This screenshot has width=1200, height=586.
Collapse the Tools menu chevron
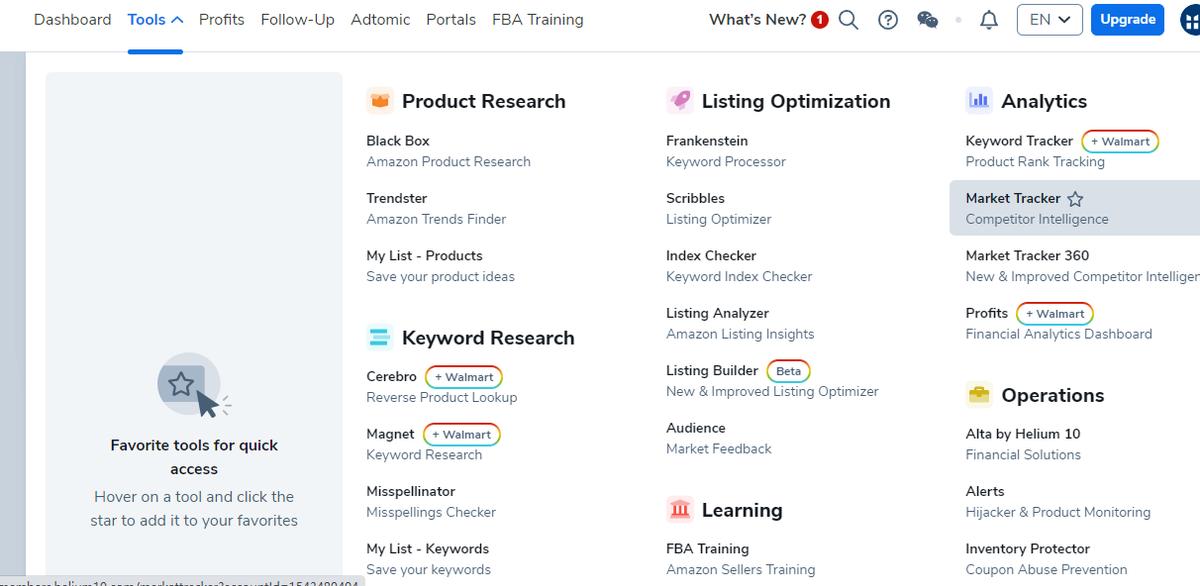click(x=177, y=20)
